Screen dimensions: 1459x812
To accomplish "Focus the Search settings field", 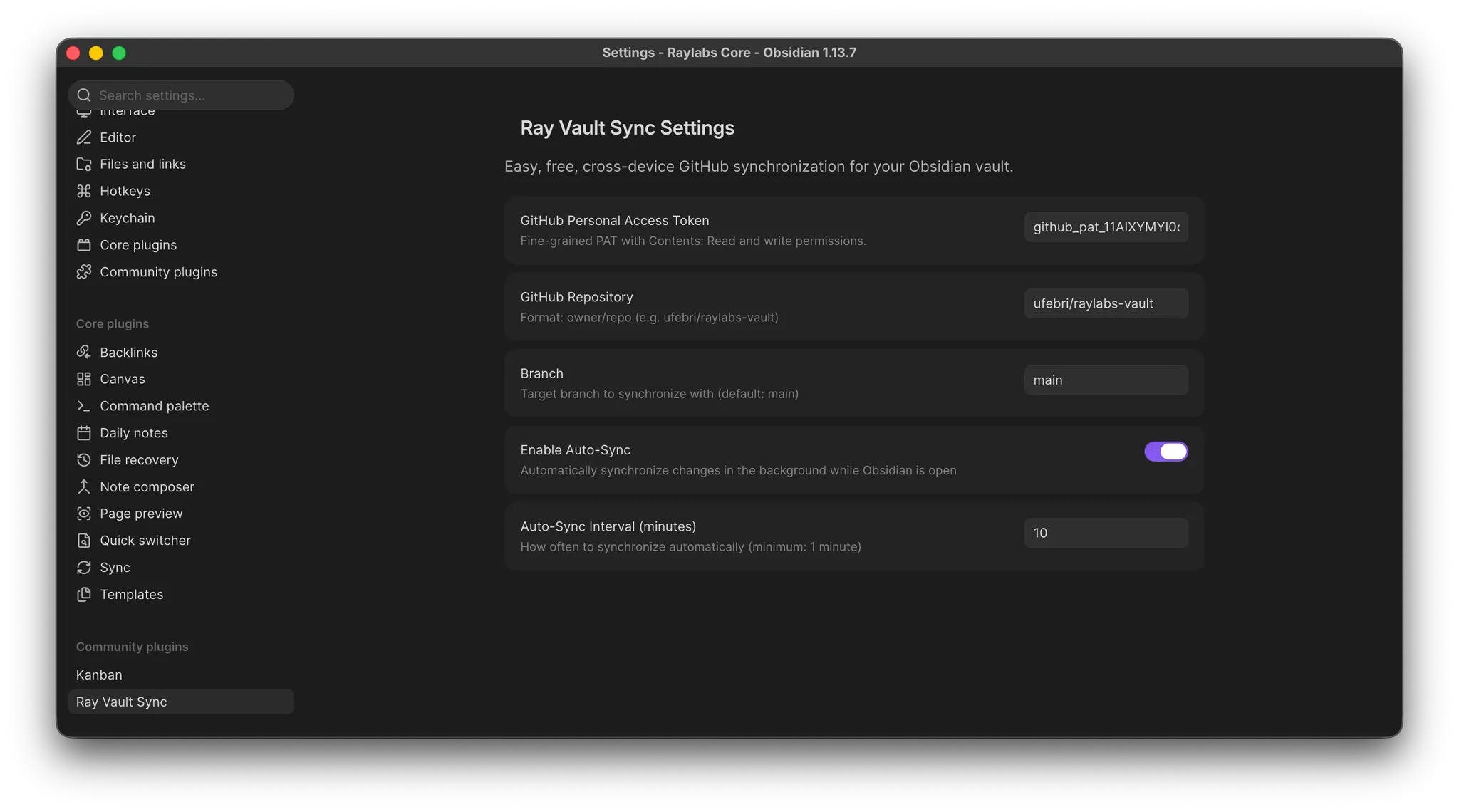I will click(181, 95).
